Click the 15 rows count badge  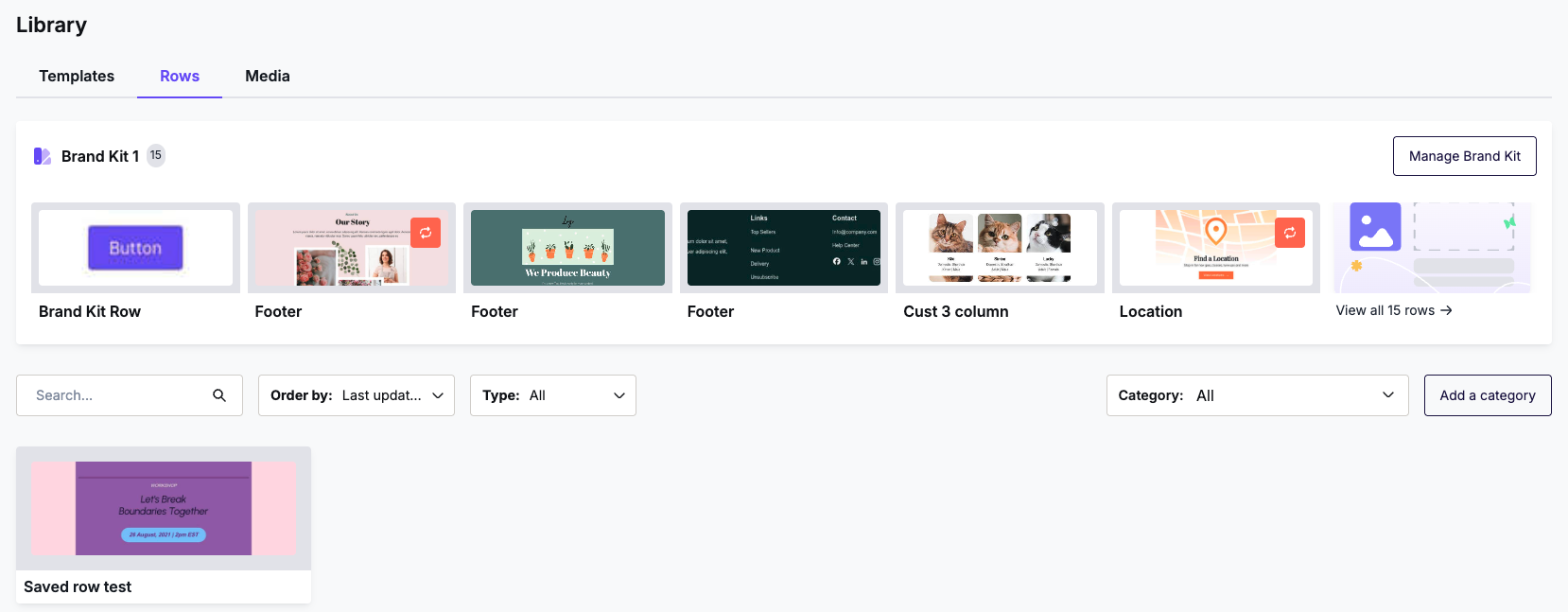click(156, 155)
